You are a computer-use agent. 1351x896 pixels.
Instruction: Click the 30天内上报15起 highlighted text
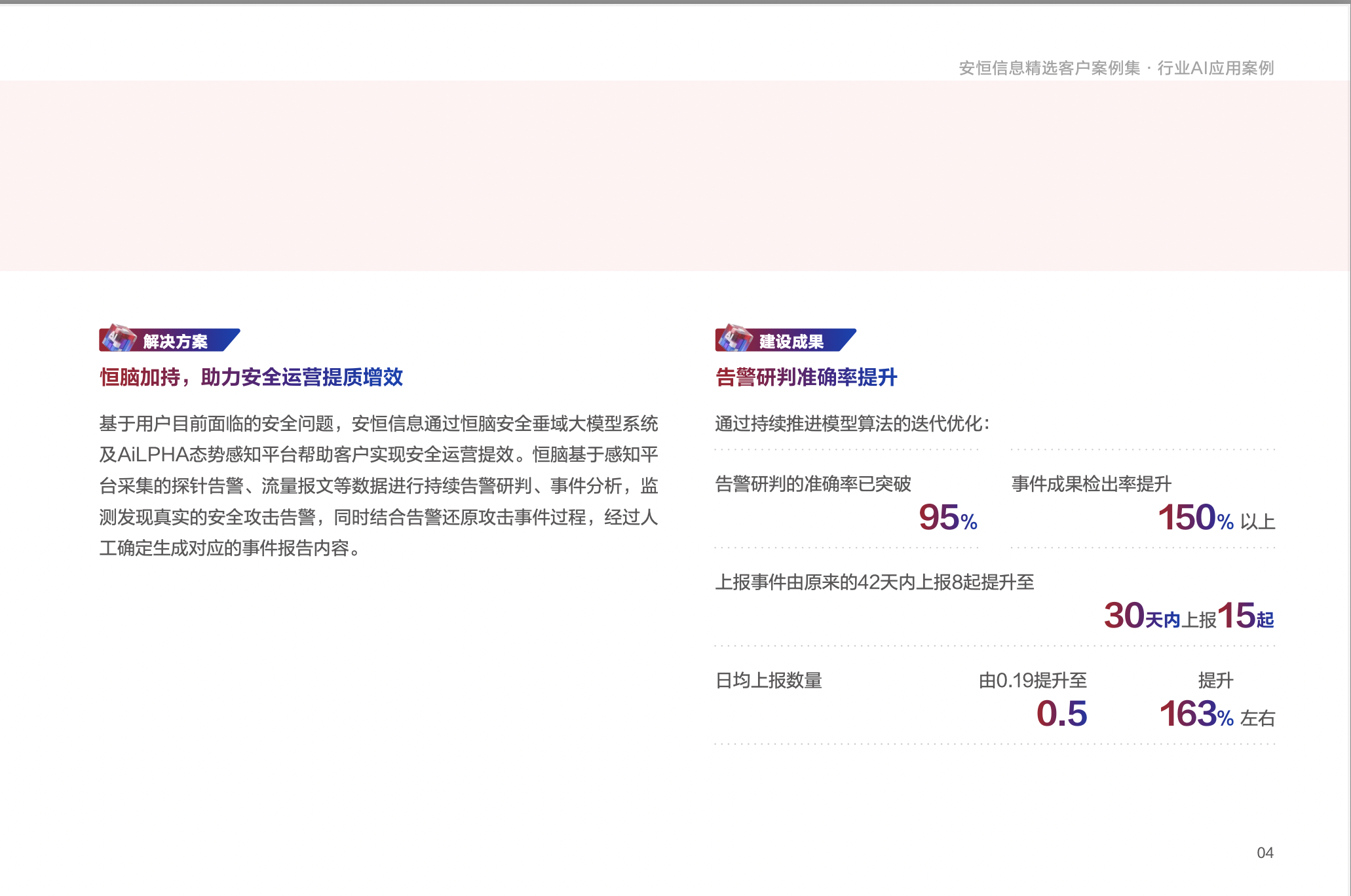(x=1189, y=616)
